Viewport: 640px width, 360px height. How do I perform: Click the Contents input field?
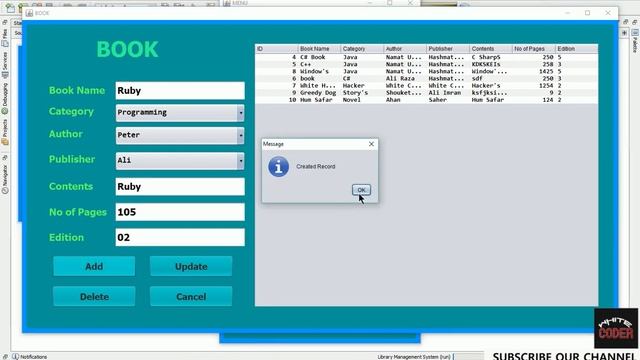[180, 187]
